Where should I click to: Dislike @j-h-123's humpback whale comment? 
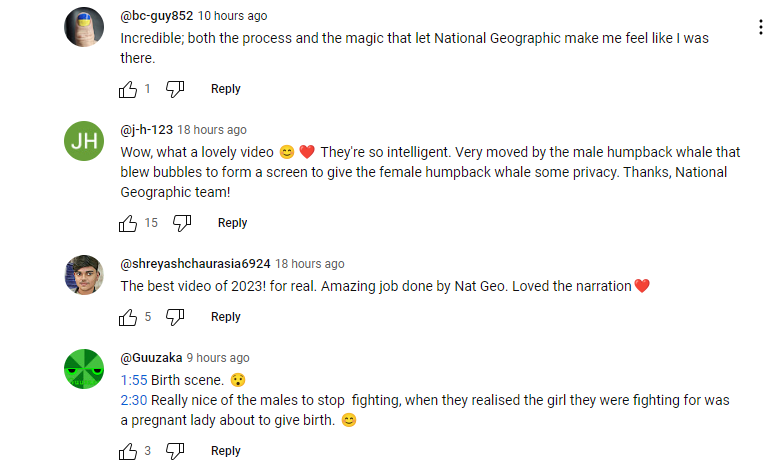click(182, 223)
